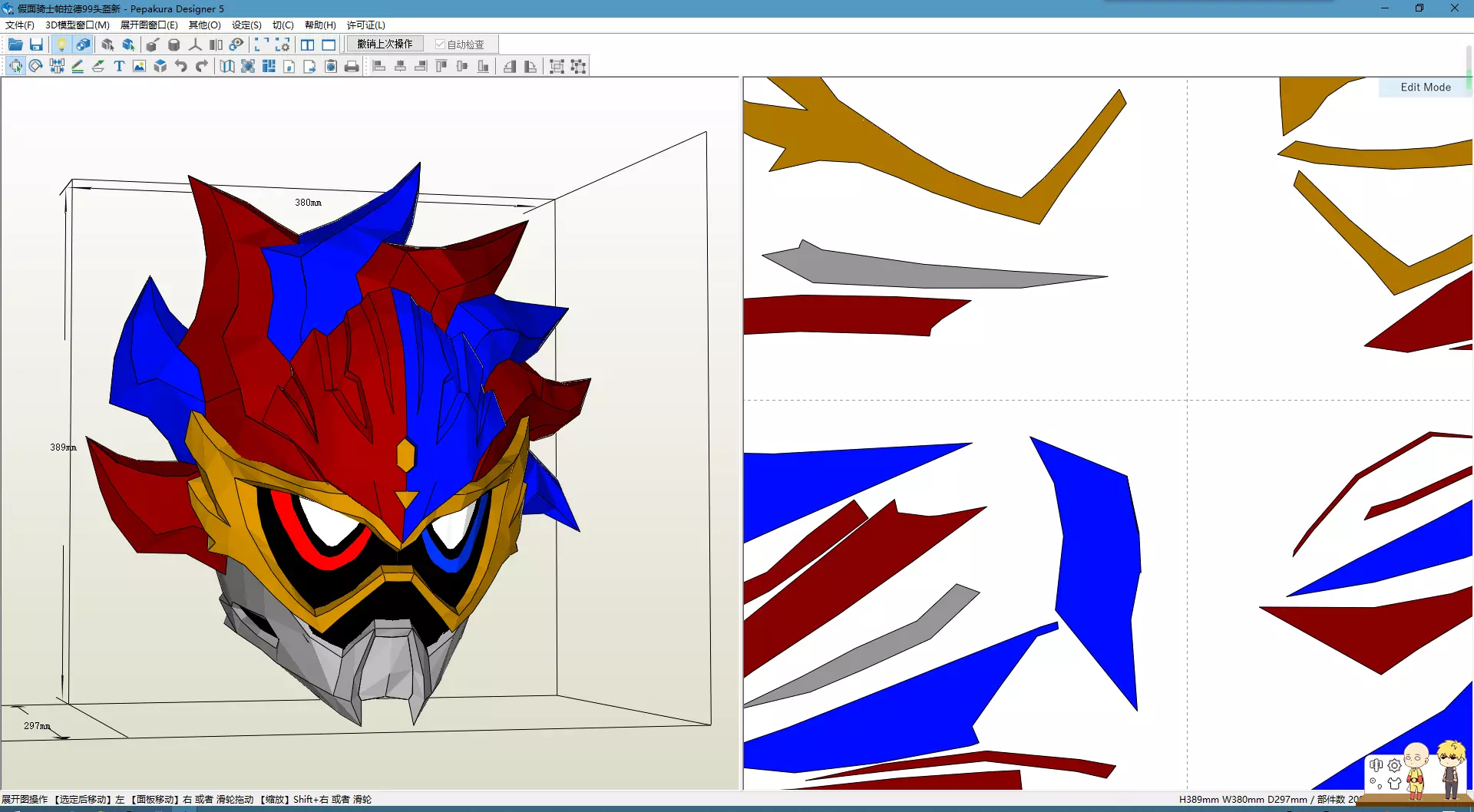
Task: Open the 展开图窗口(E) menu
Action: 149,25
